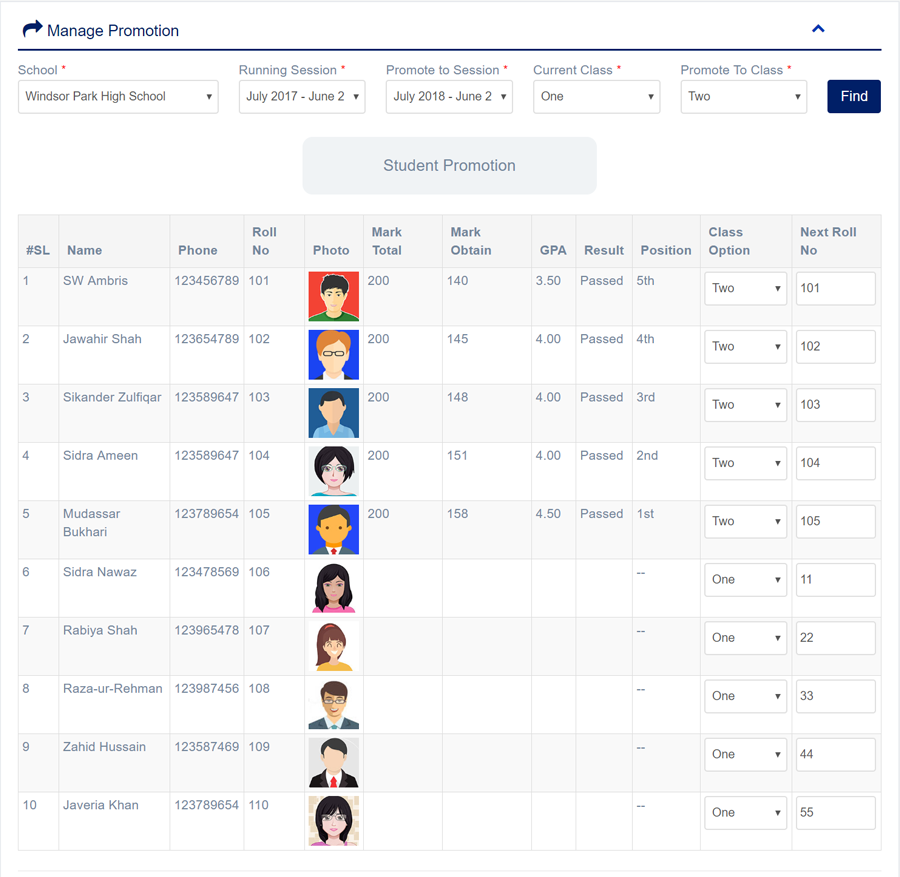Click the Student Promotion button
Image resolution: width=900 pixels, height=877 pixels.
point(449,166)
